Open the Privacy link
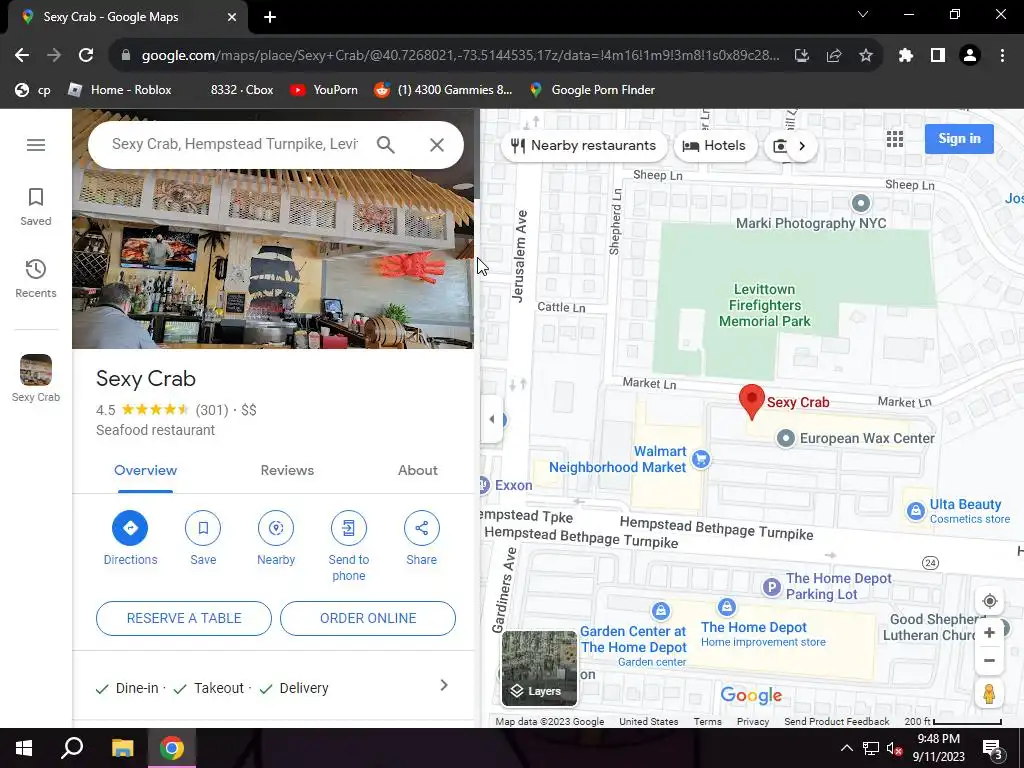Image resolution: width=1024 pixels, height=768 pixels. coord(753,722)
